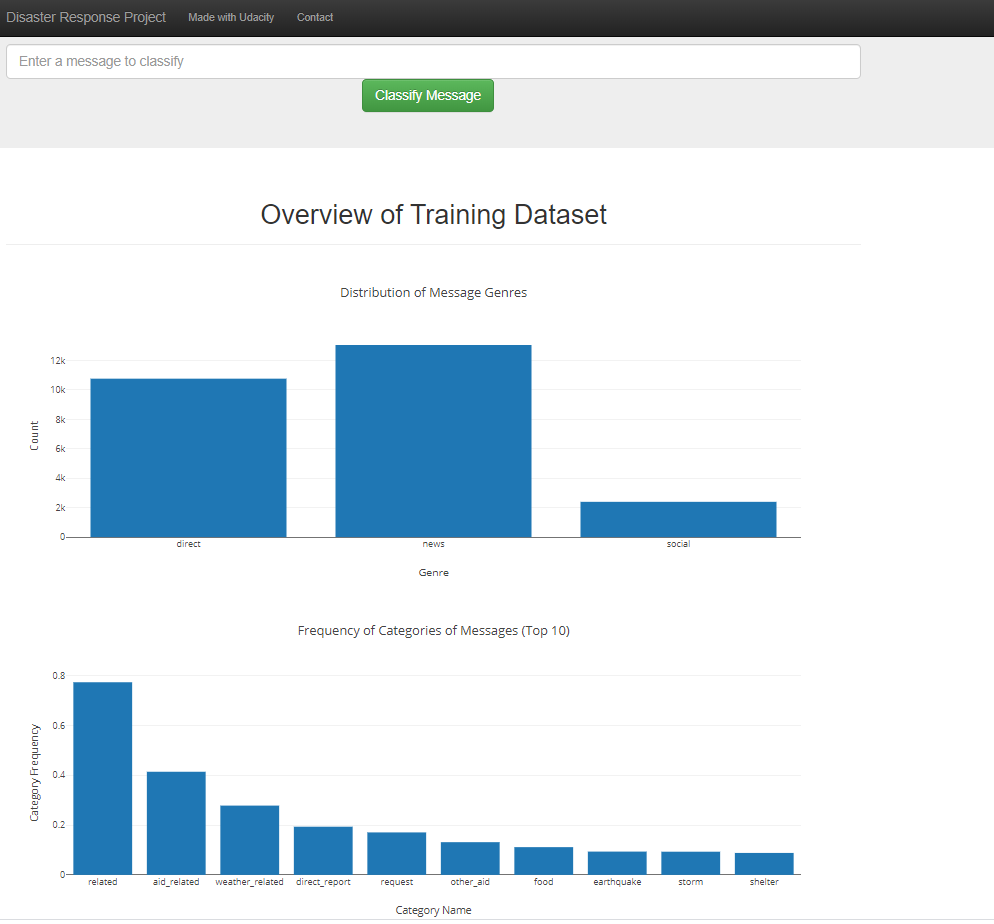Click the 'weather_related' x-axis label
The width and height of the screenshot is (994, 924).
click(250, 882)
